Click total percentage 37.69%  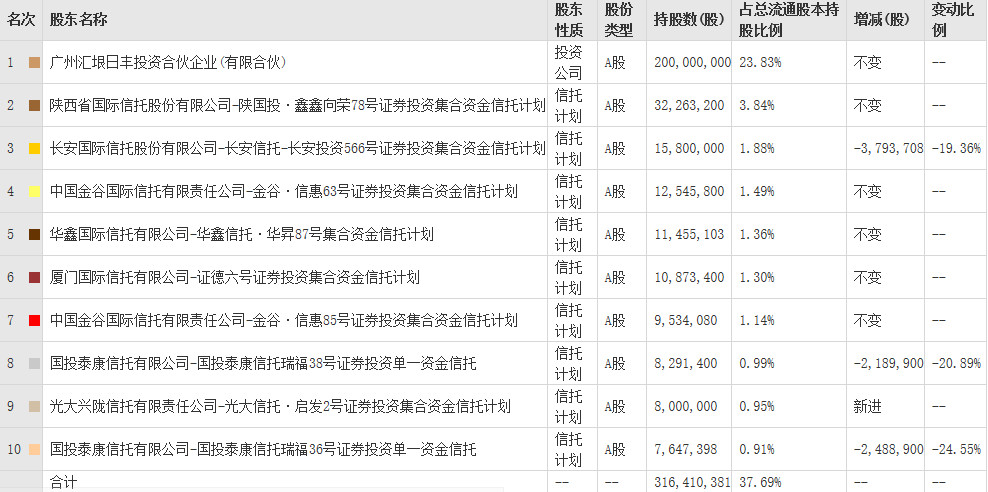click(761, 483)
